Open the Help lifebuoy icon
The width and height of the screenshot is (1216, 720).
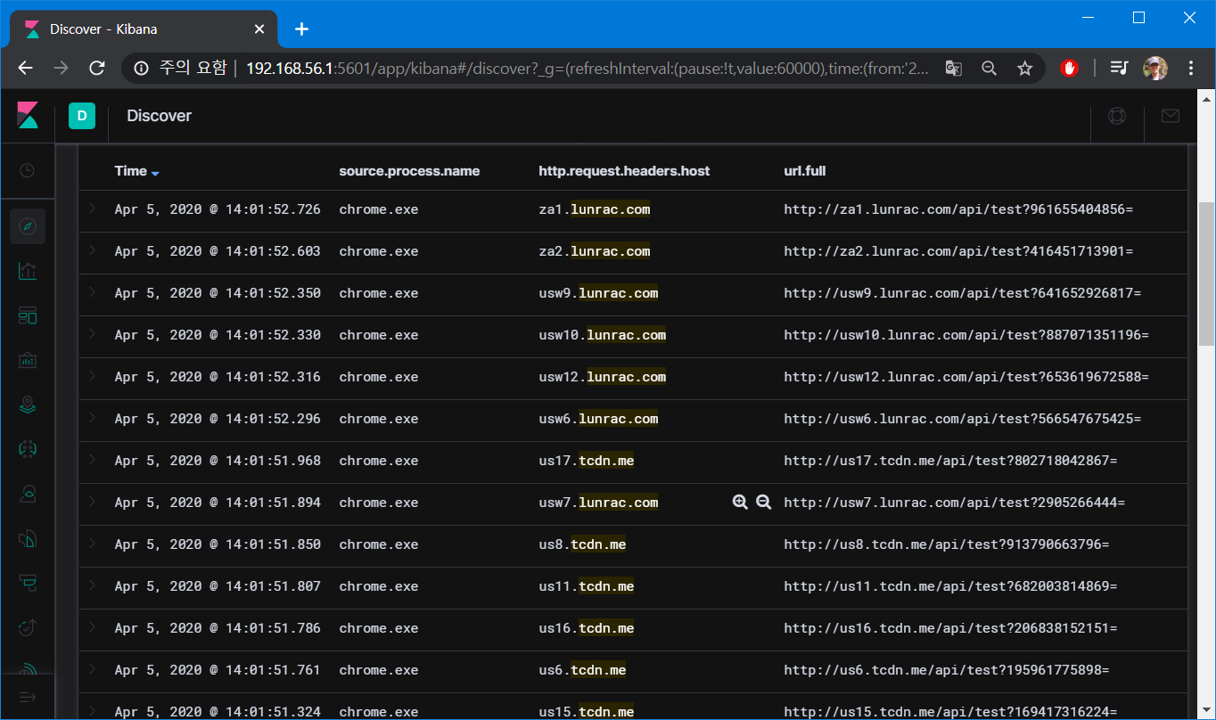1117,116
